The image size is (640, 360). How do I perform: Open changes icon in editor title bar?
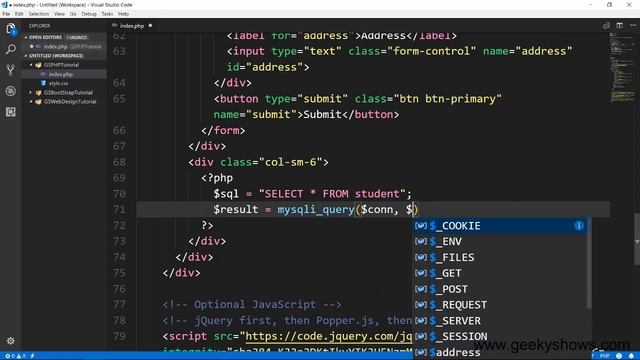pyautogui.click(x=607, y=25)
